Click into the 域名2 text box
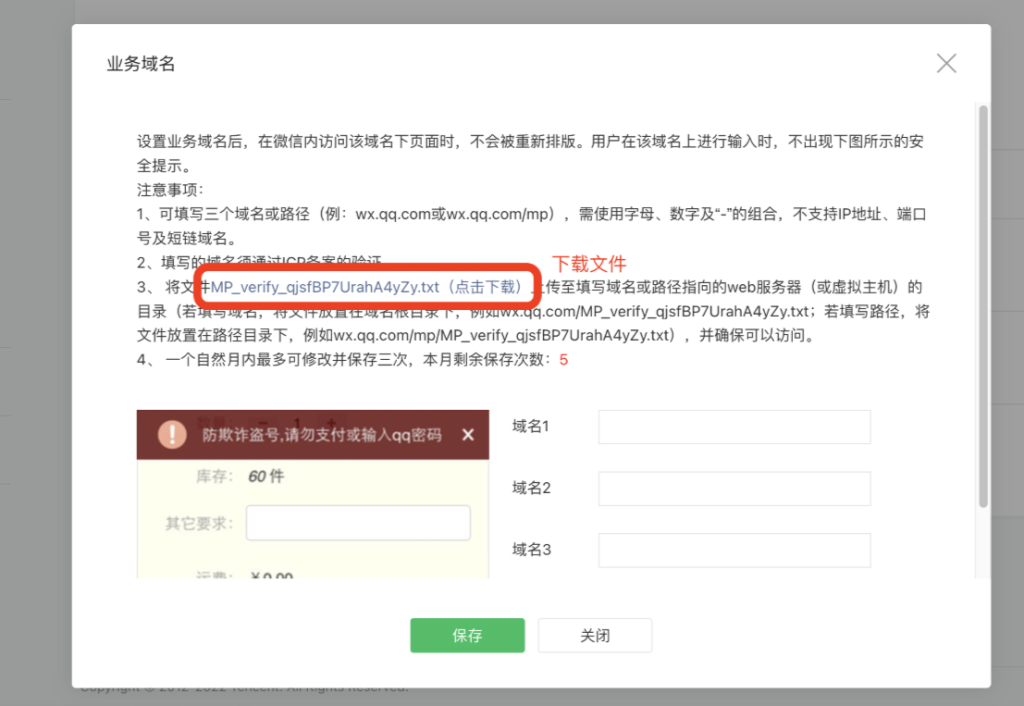The width and height of the screenshot is (1024, 706). (x=734, y=489)
